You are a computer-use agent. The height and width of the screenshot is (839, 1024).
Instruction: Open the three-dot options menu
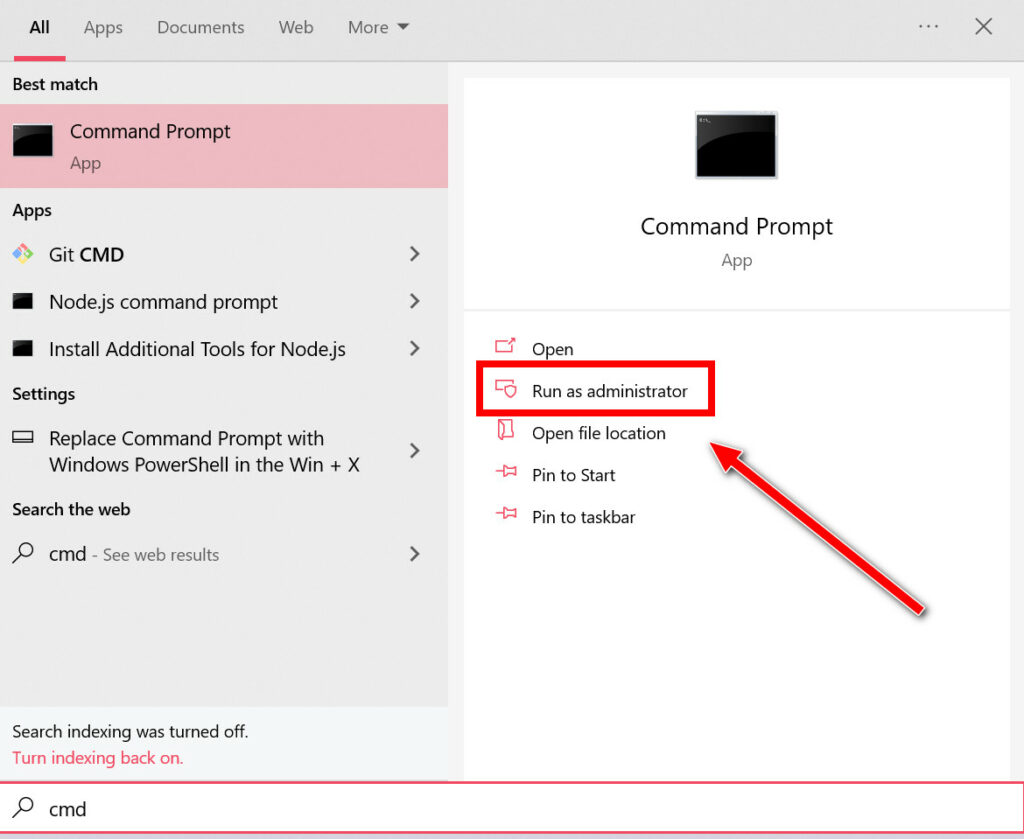click(x=928, y=27)
